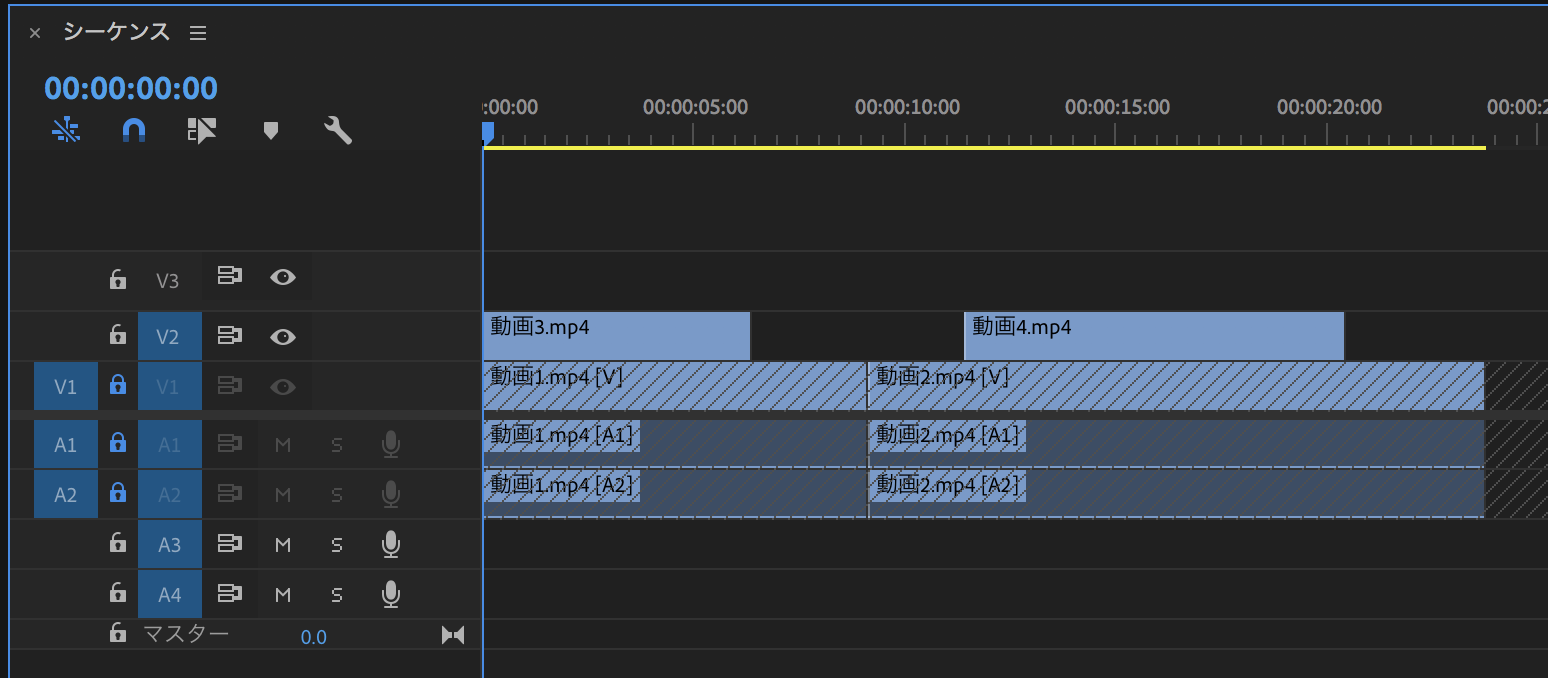Click the A3 track target button
The height and width of the screenshot is (678, 1548).
click(x=169, y=545)
